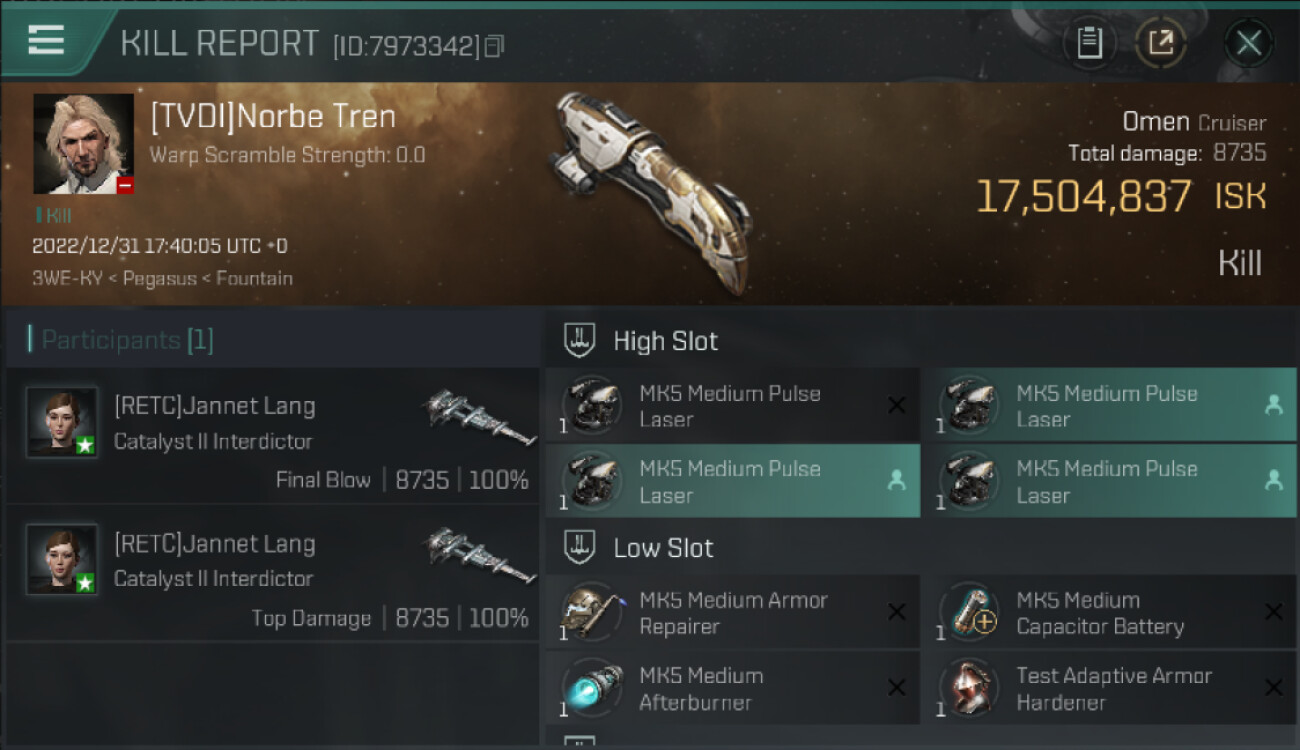Open the Participants [1] tab
1300x750 pixels.
tap(126, 340)
